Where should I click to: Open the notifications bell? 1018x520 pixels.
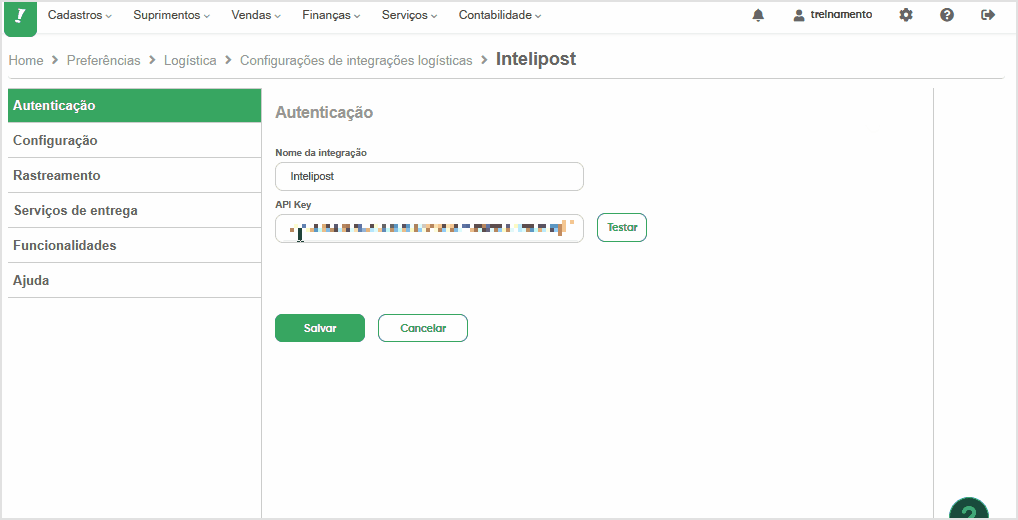point(758,15)
